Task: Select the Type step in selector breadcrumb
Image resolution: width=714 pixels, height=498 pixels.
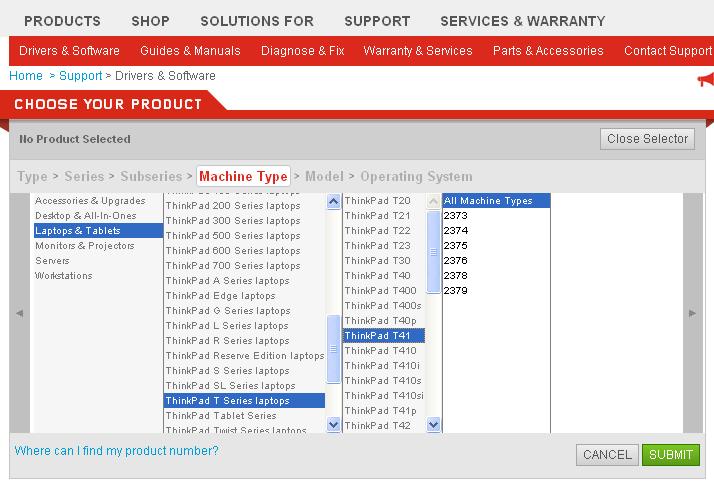Action: pyautogui.click(x=32, y=176)
